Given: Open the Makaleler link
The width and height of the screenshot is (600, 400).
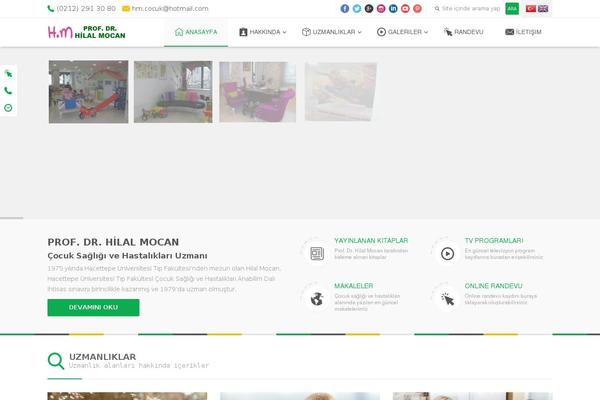Looking at the screenshot, I should [x=353, y=286].
